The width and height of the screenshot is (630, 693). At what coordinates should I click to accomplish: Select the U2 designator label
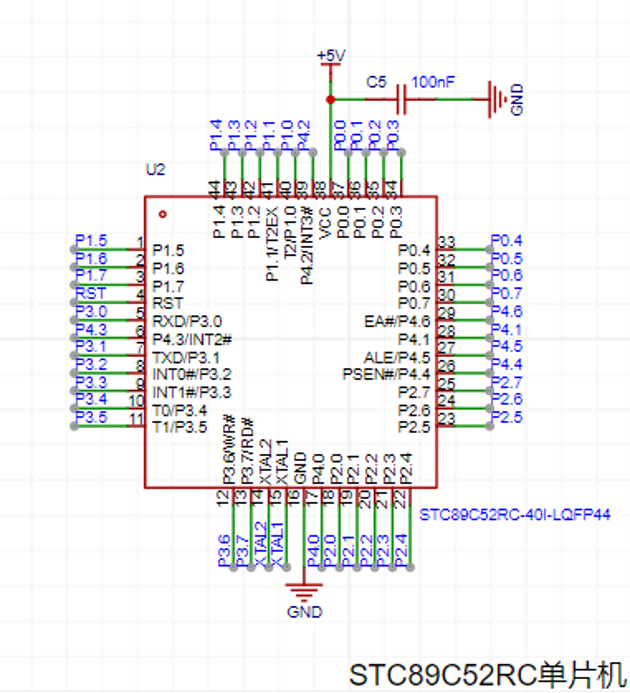(155, 169)
